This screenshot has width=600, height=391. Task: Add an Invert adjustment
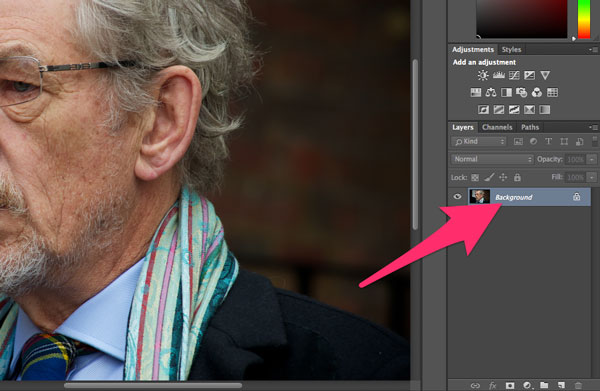pyautogui.click(x=483, y=110)
